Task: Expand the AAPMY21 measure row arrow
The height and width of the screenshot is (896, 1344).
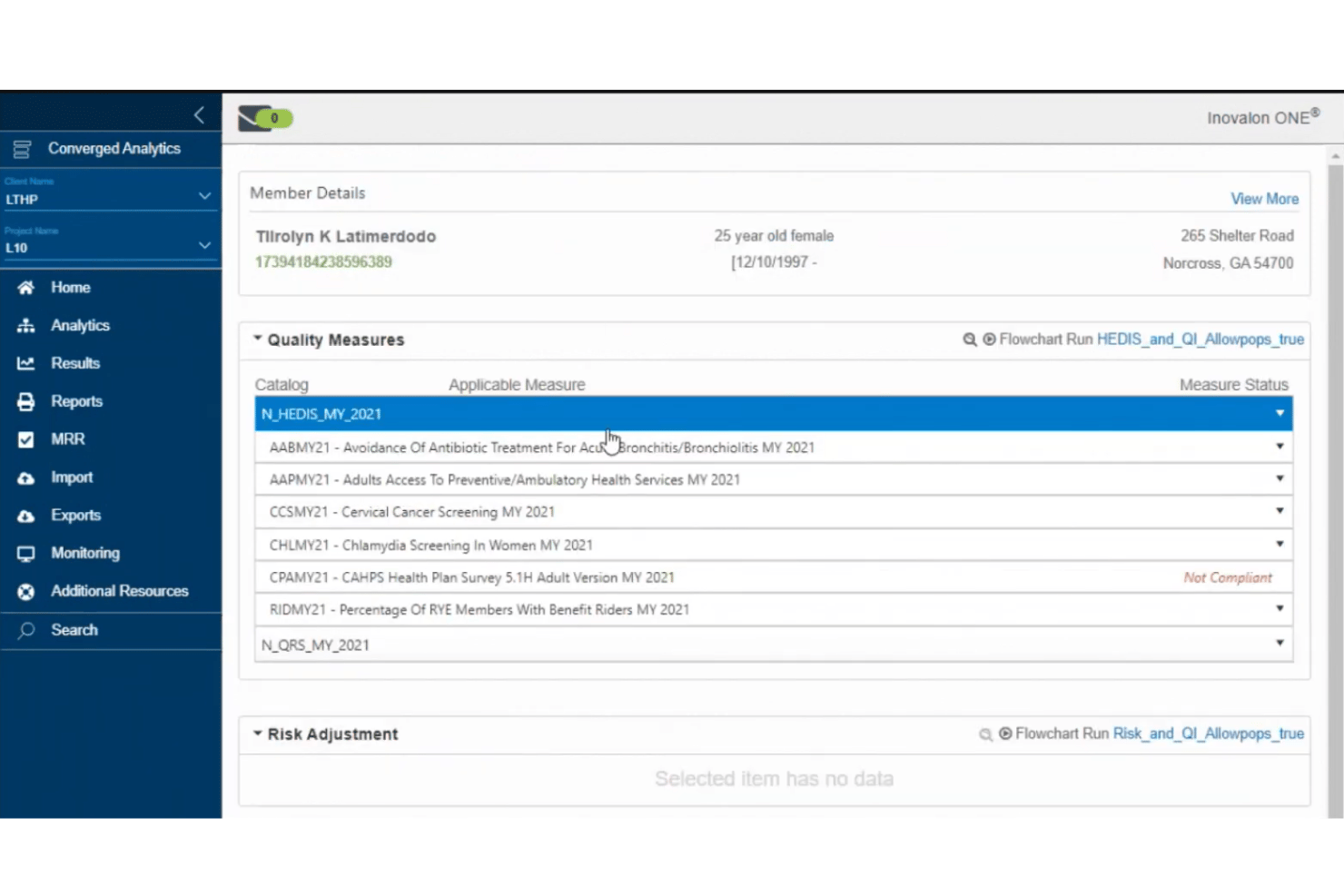Action: click(1280, 478)
